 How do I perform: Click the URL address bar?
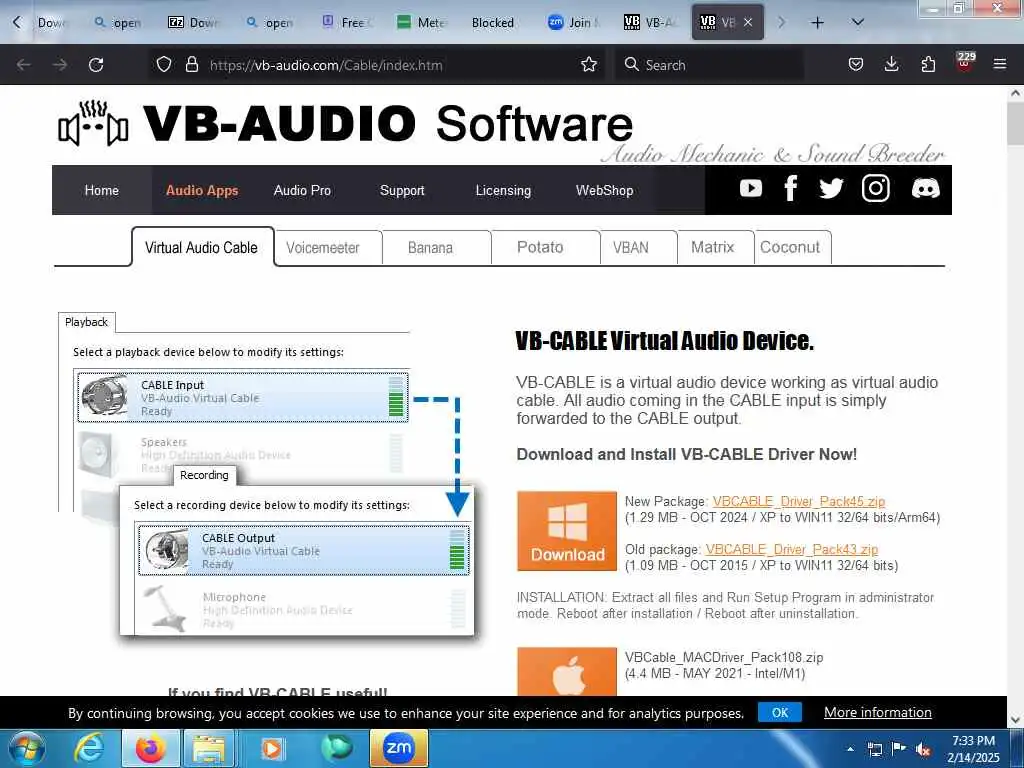click(x=379, y=65)
